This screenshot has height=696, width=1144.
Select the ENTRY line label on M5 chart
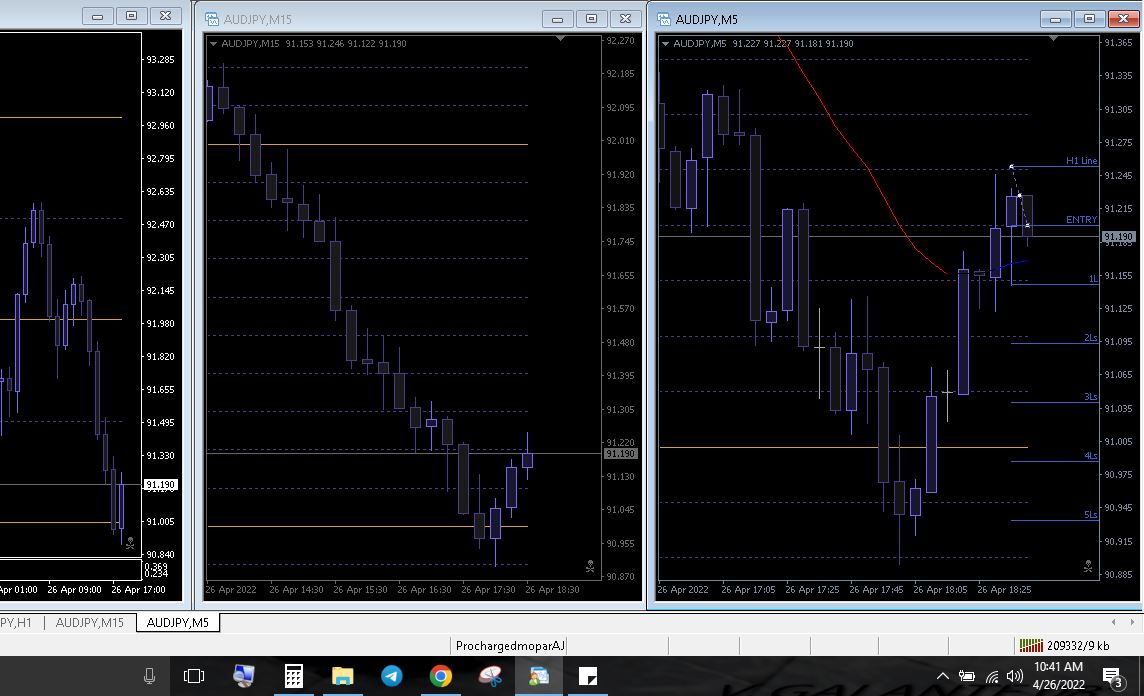(x=1081, y=220)
